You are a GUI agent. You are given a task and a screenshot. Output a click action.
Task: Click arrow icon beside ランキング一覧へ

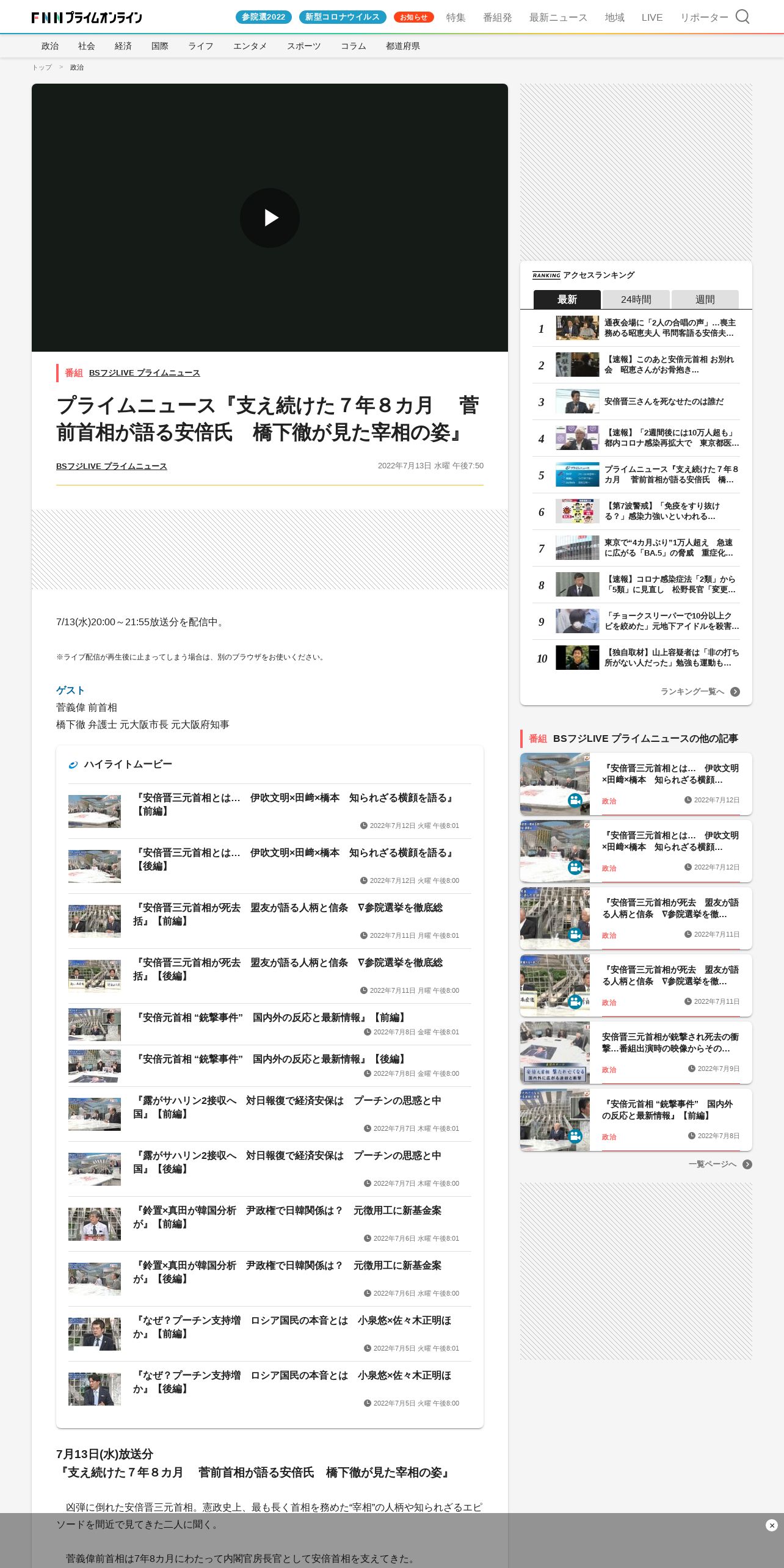tap(735, 692)
